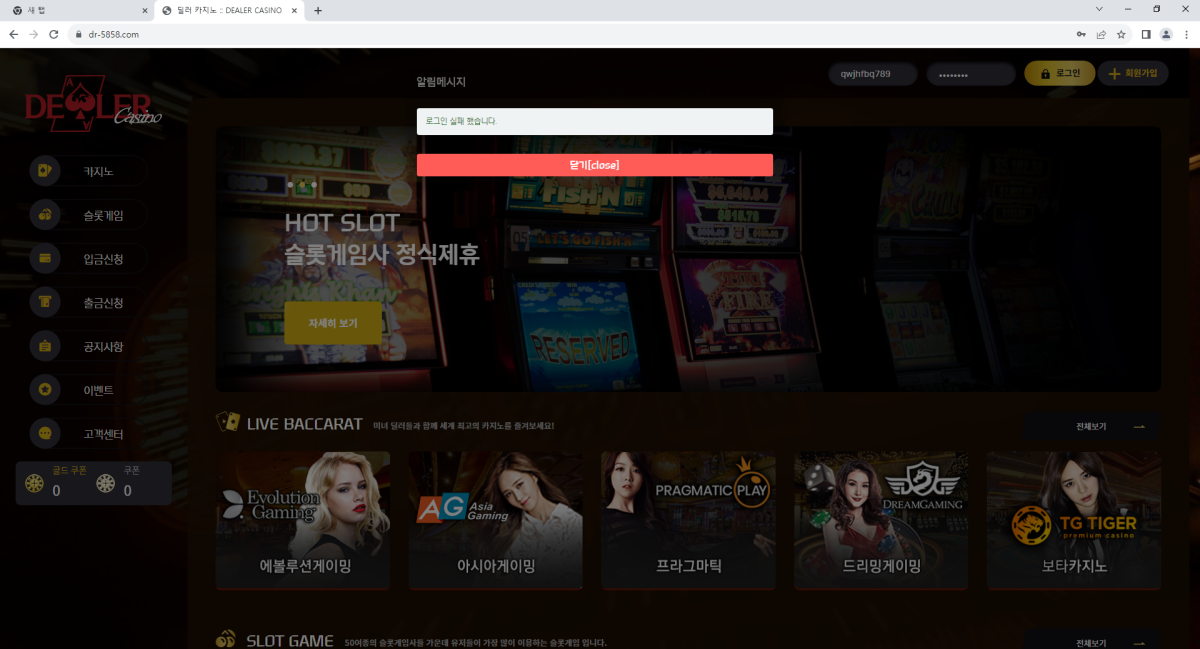Click the 출금신청 icon in sidebar
This screenshot has height=649, width=1200.
pos(45,303)
